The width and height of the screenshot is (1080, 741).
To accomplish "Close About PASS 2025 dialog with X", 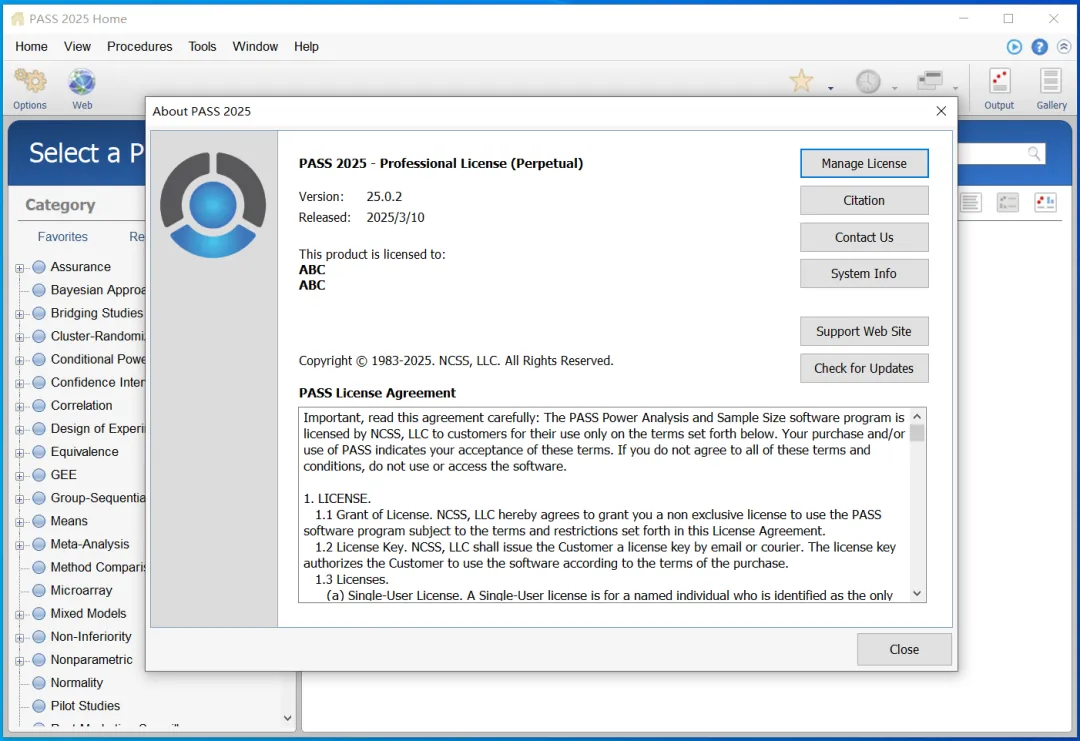I will [x=941, y=111].
